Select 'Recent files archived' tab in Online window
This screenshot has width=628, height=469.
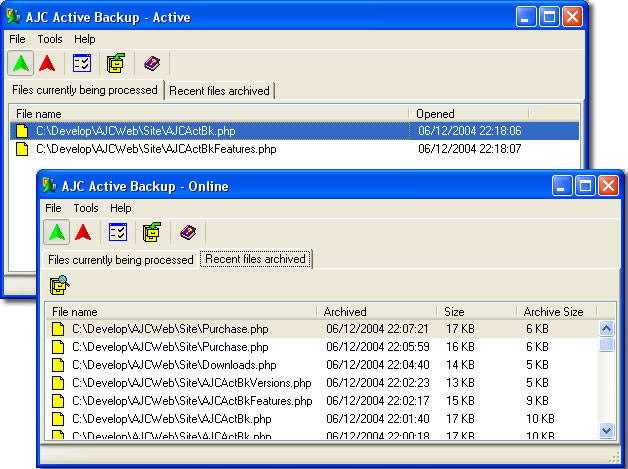coord(256,259)
